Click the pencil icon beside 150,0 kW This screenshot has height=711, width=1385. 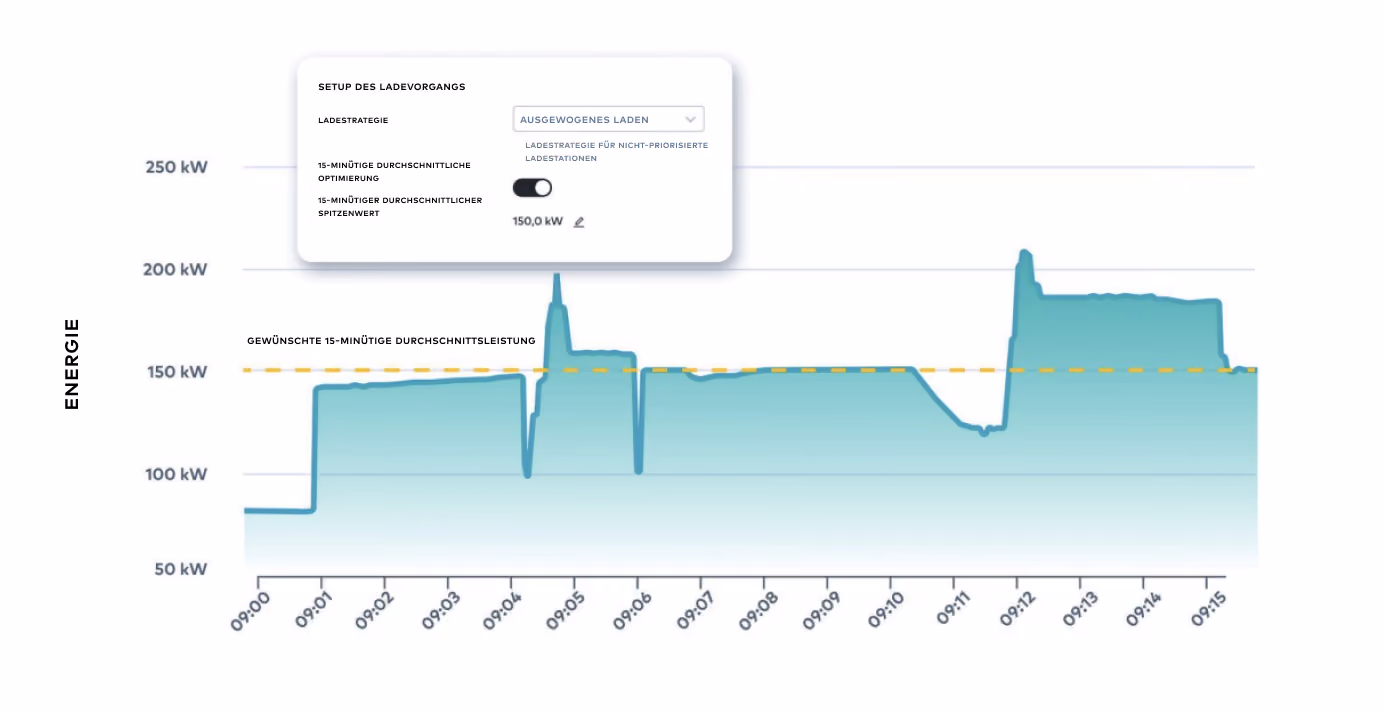579,222
